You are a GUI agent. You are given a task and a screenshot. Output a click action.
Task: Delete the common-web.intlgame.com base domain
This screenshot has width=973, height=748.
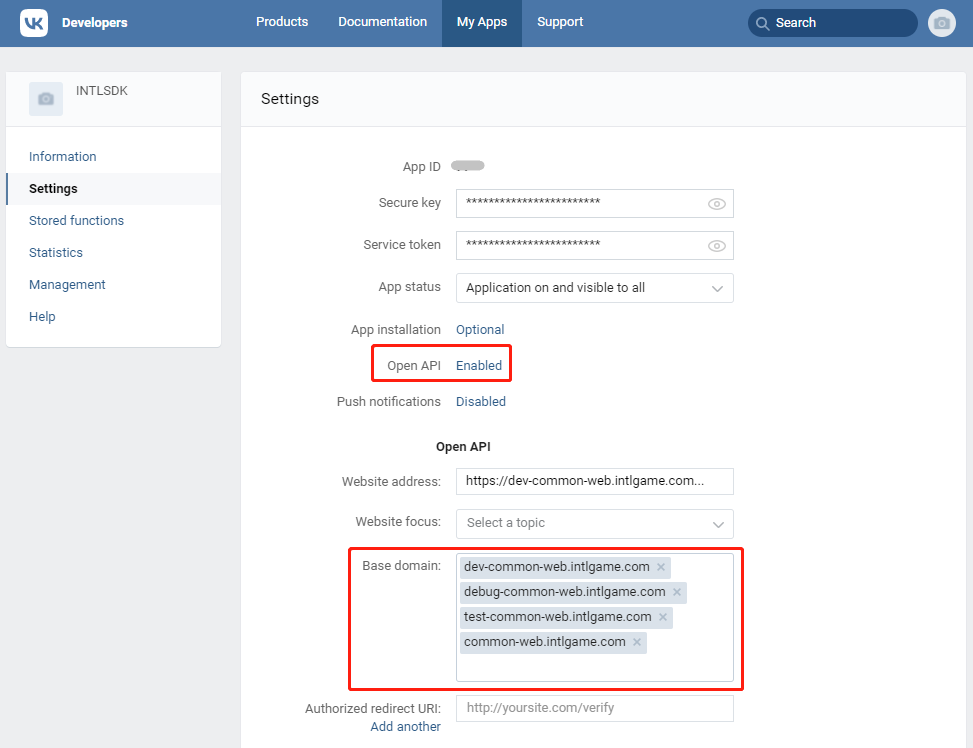point(637,642)
